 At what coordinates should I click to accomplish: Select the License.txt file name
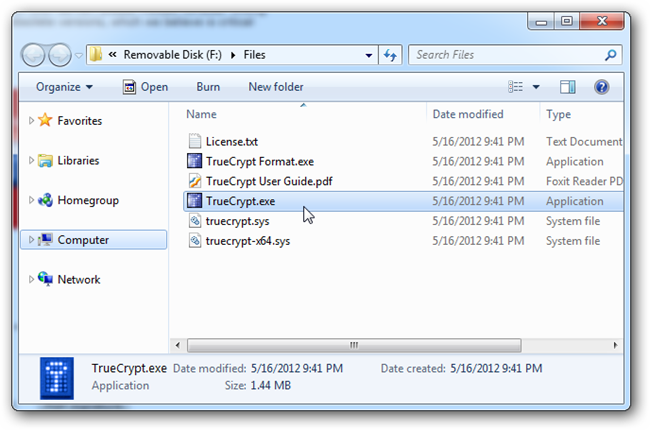pos(232,142)
